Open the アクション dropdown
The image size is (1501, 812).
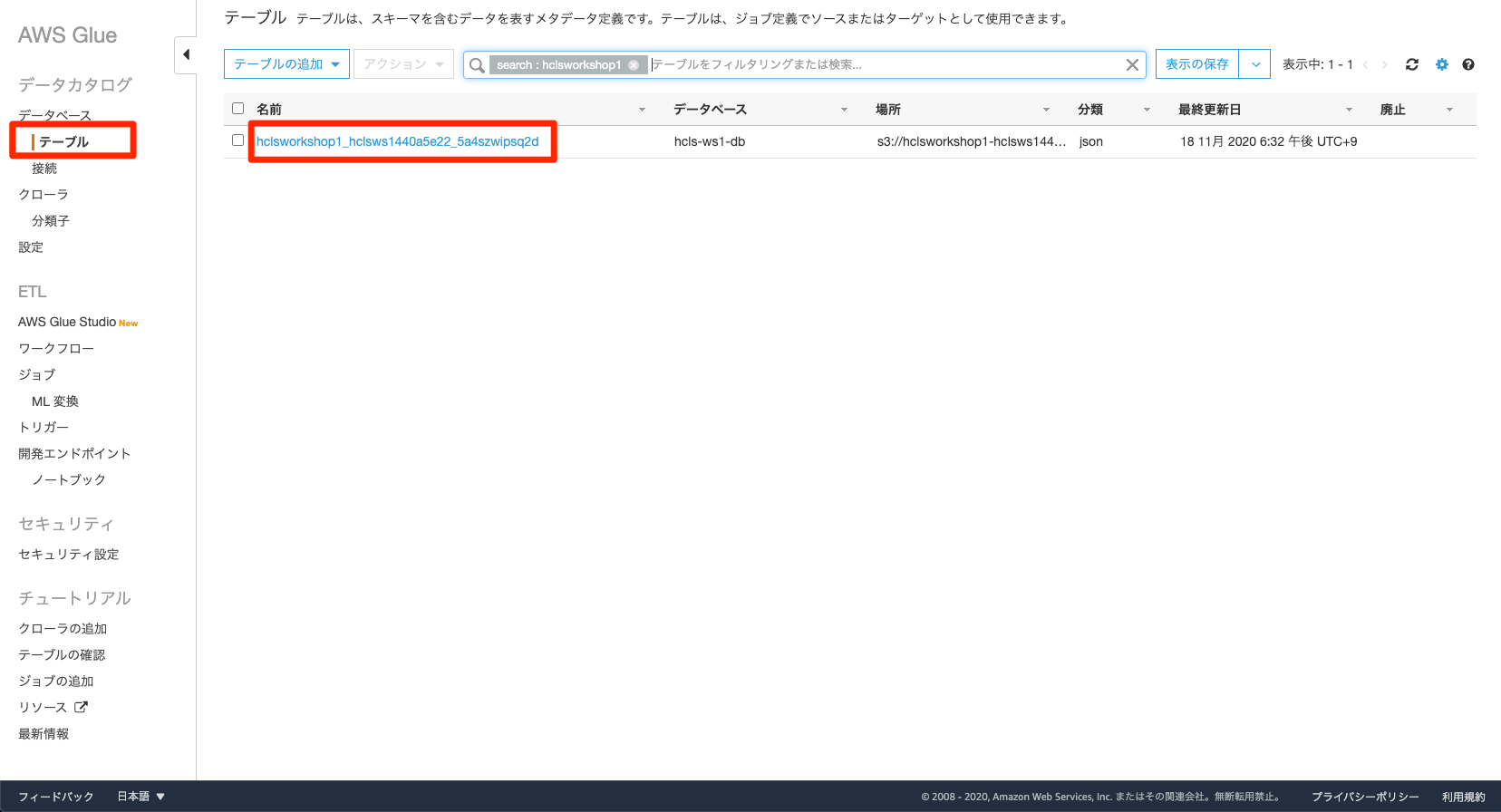click(403, 63)
